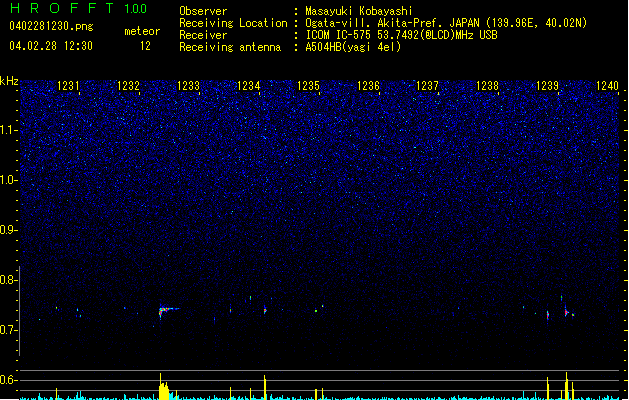Click the A504HB(yagi 4el) antenna text

353,47
